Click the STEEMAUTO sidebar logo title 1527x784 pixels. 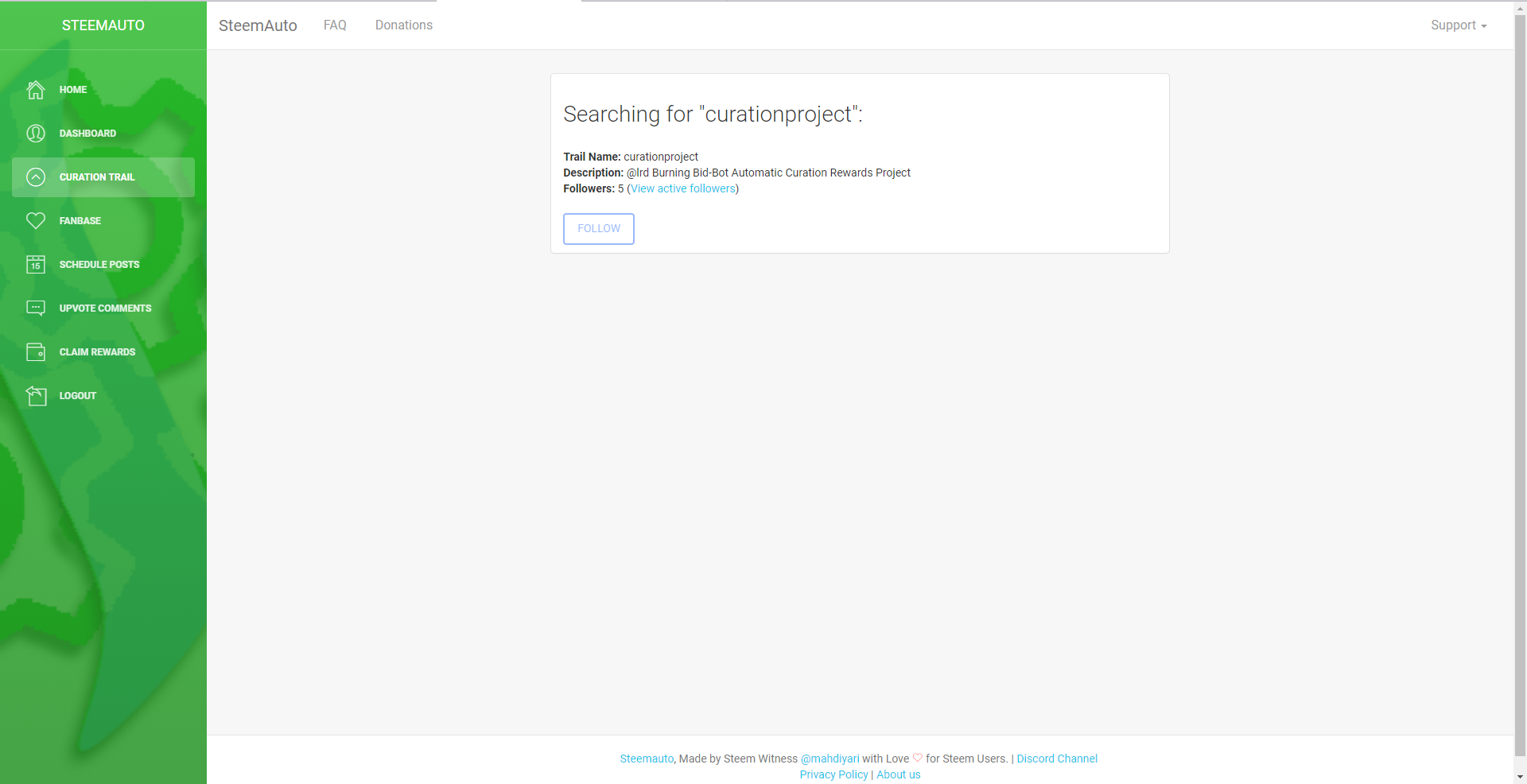tap(103, 25)
